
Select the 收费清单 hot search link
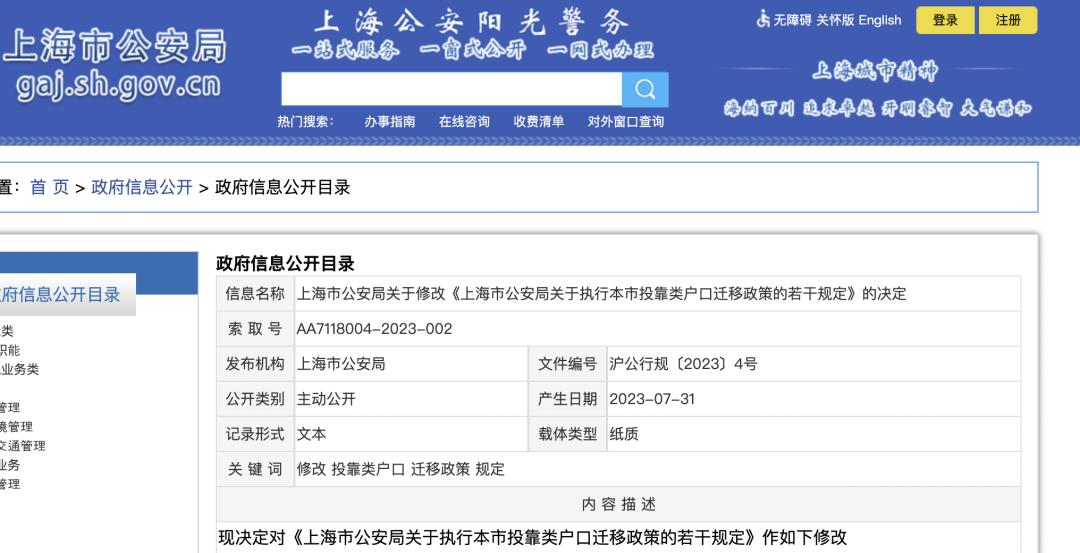(x=538, y=122)
